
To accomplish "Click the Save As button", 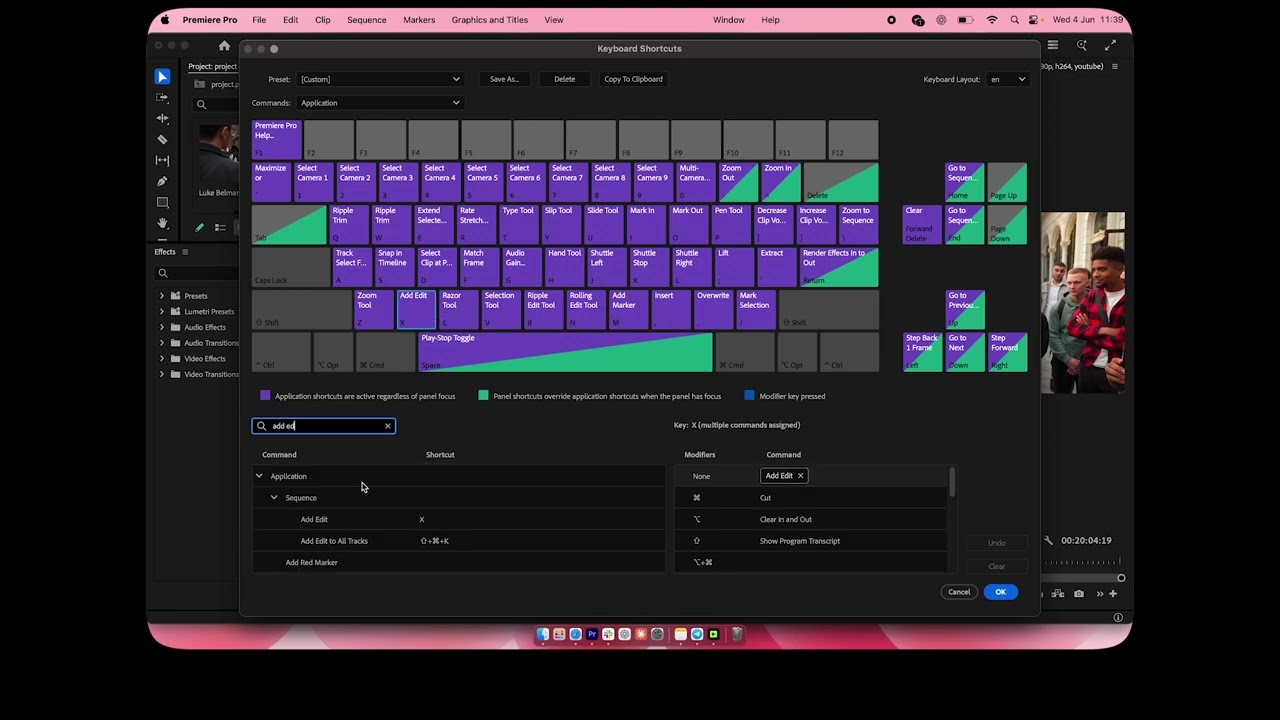I will tap(504, 79).
